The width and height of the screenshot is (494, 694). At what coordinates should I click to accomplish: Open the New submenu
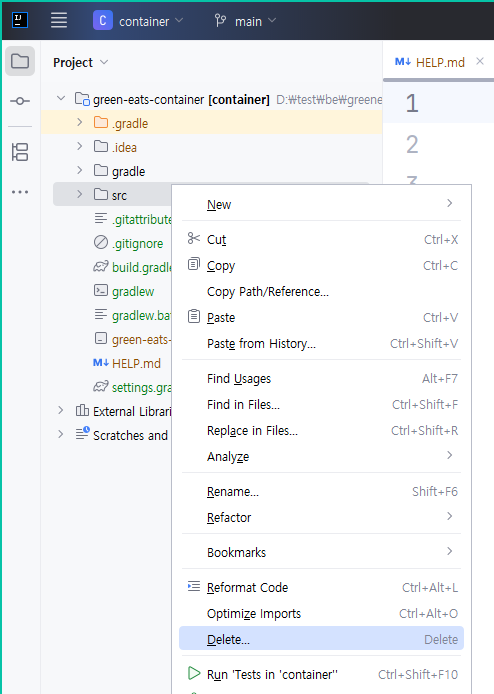tap(321, 204)
